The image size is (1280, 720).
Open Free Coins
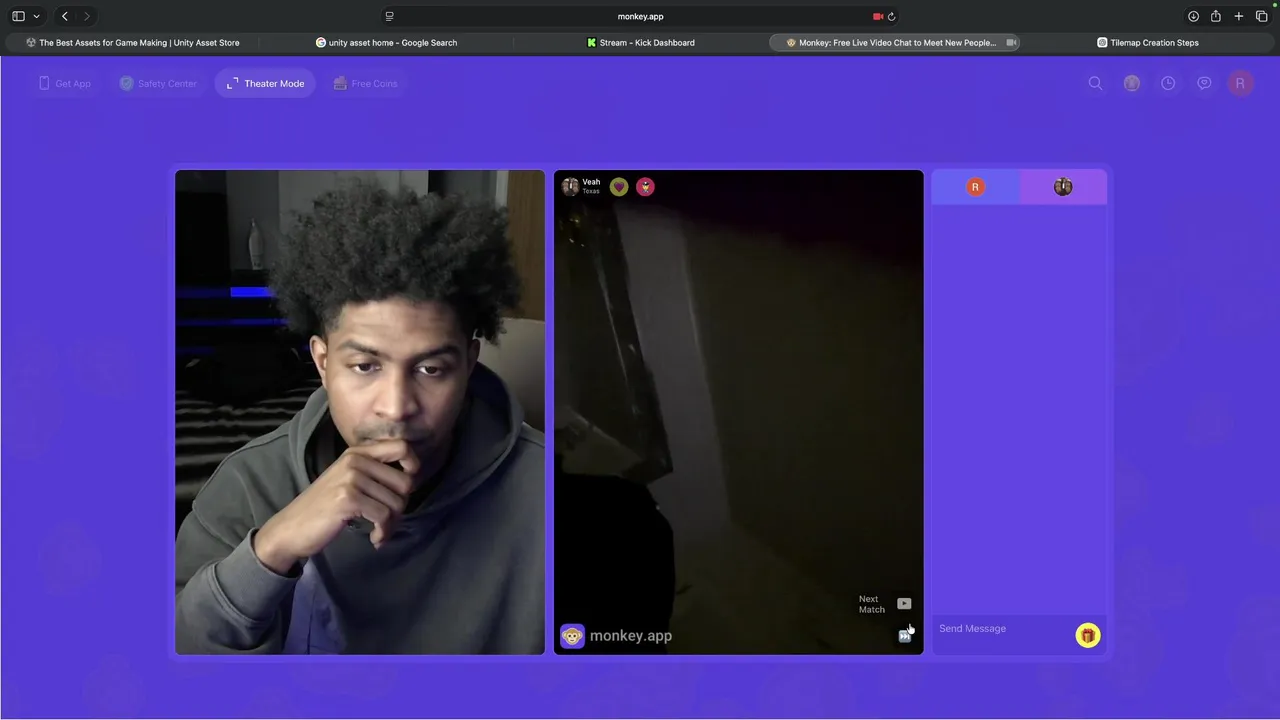tap(365, 84)
